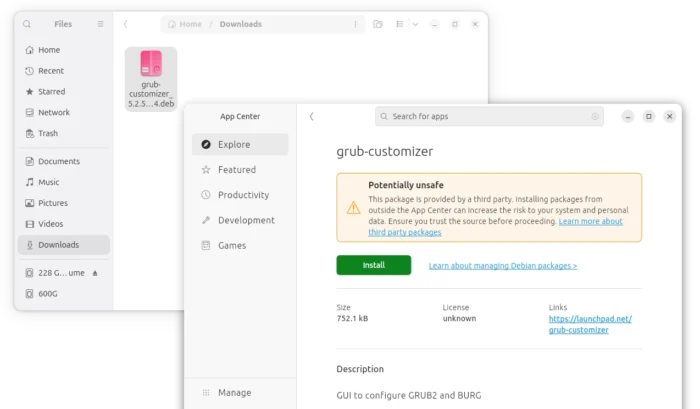This screenshot has height=409, width=700.
Task: Maximize the Files window
Action: click(x=455, y=24)
